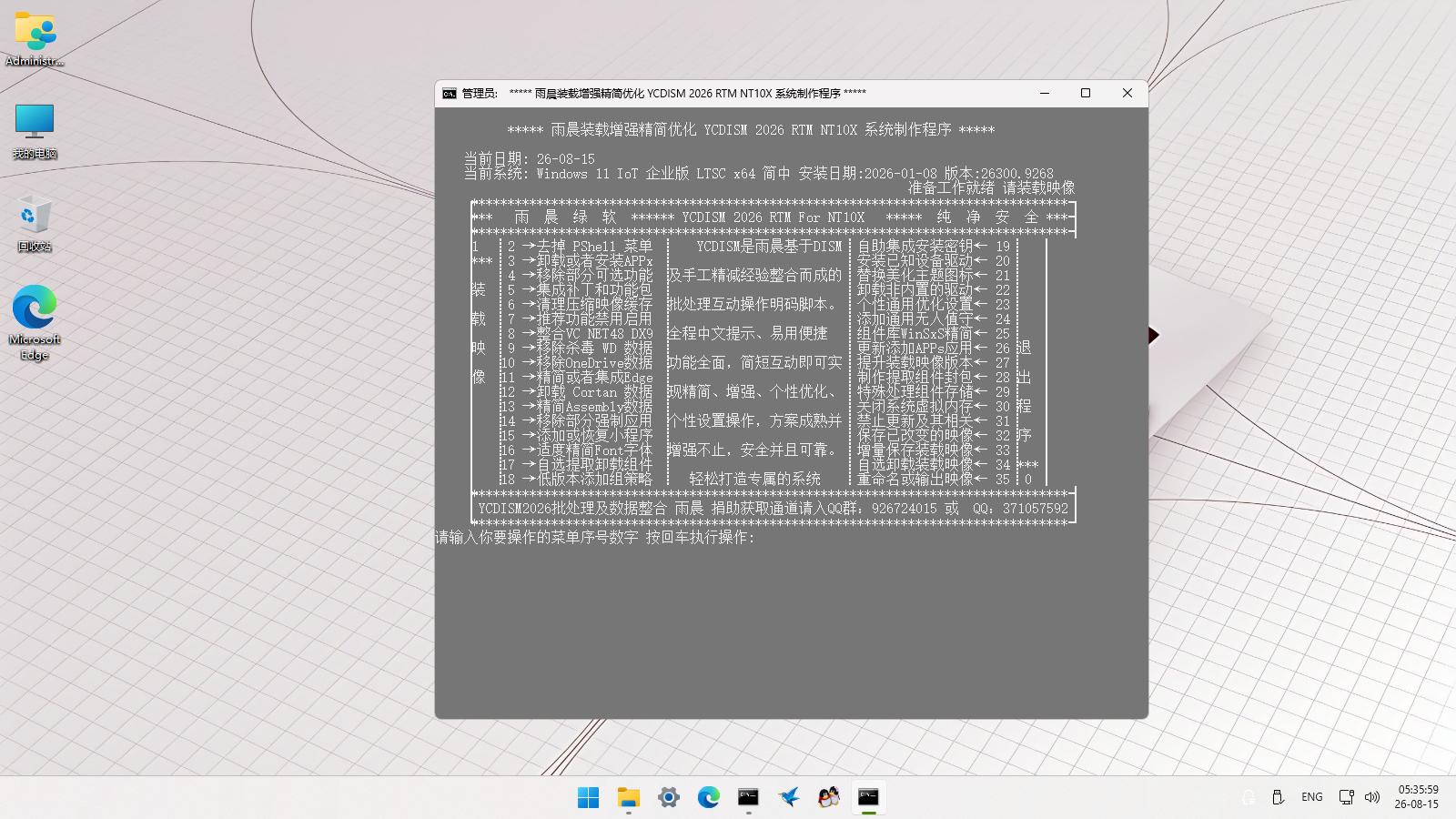Click the highlighted active console taskbar button
This screenshot has height=819, width=1456.
[x=869, y=798]
